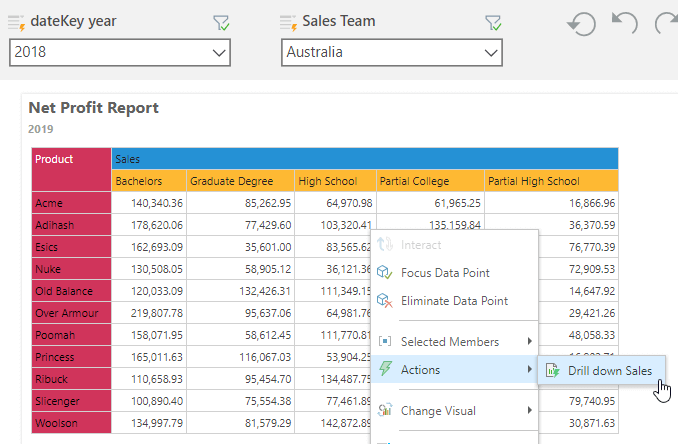Choose Eliminate Data Point menu entry
The width and height of the screenshot is (678, 444).
[x=454, y=301]
